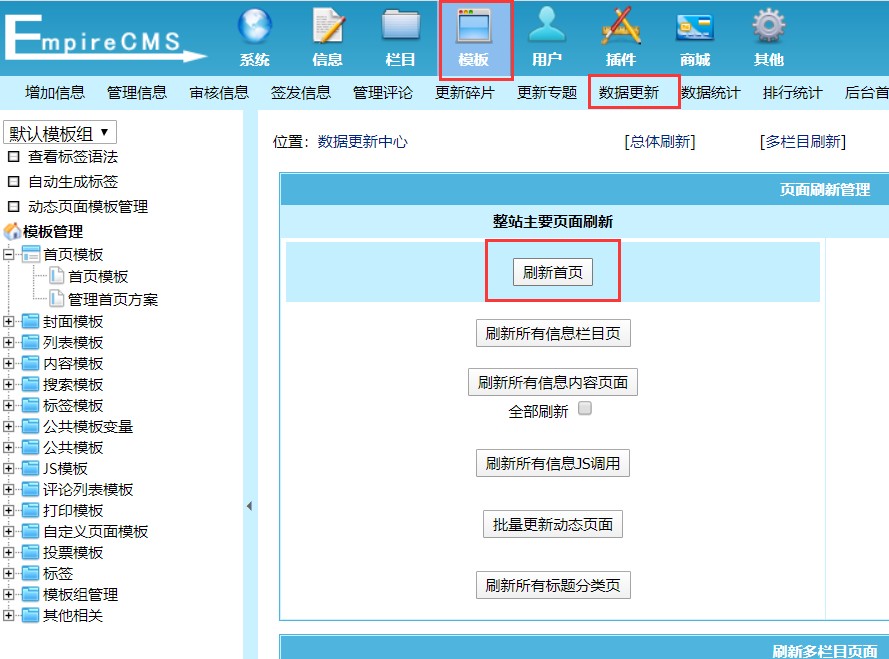This screenshot has width=889, height=659.
Task: Click the 模板管理 house icon
Action: (x=12, y=231)
